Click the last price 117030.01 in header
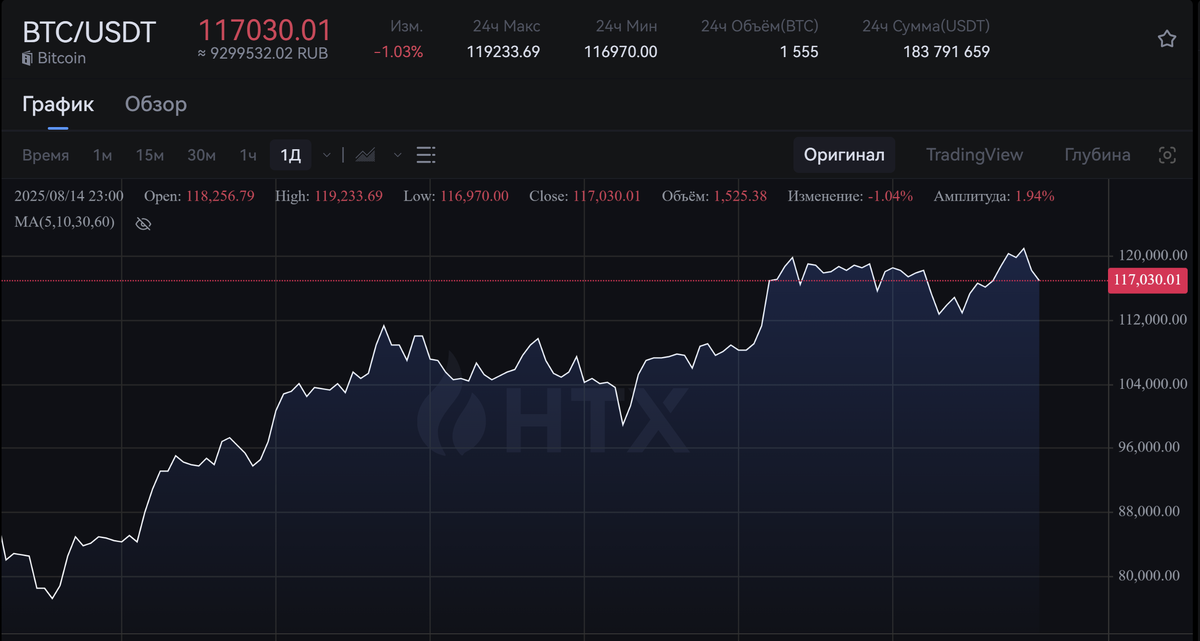1200x641 pixels. point(265,31)
